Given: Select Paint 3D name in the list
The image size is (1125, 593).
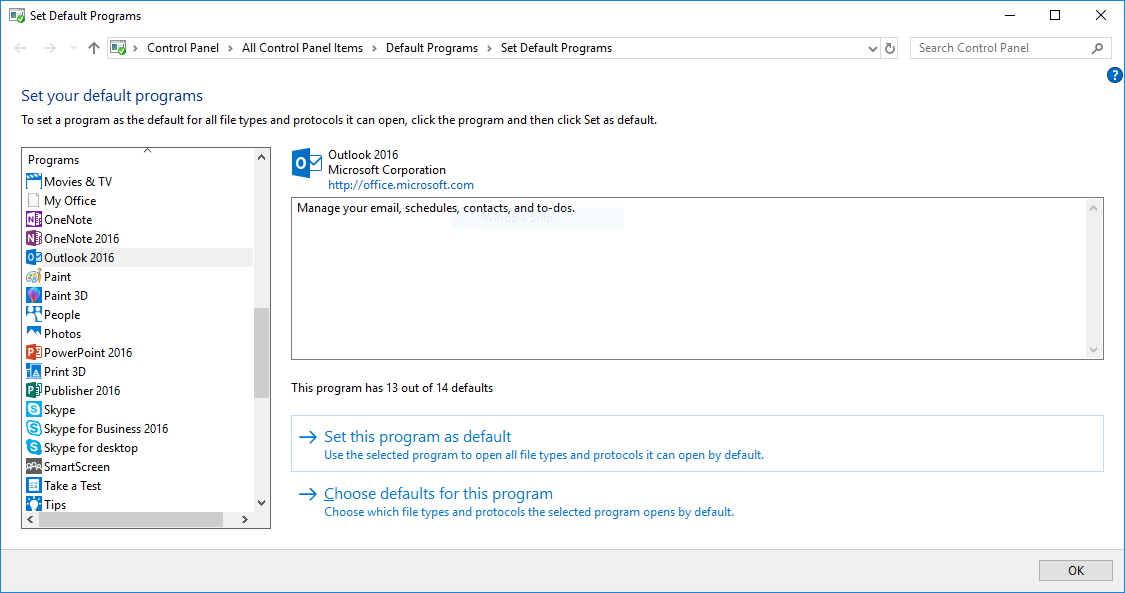Looking at the screenshot, I should 66,295.
